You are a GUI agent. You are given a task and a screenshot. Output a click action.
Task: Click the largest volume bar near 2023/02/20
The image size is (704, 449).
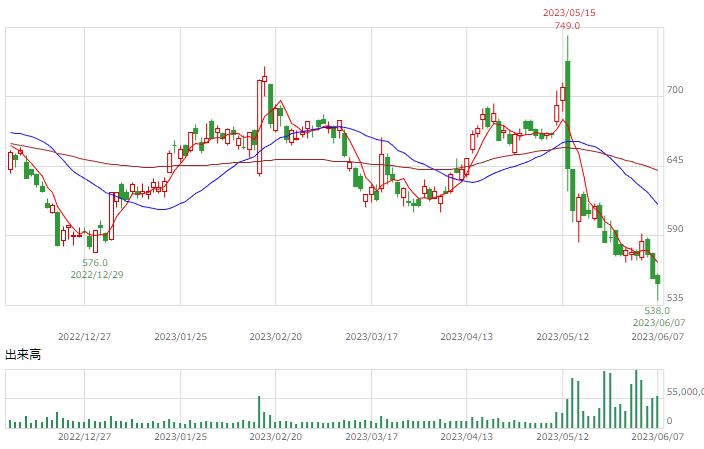(x=259, y=412)
